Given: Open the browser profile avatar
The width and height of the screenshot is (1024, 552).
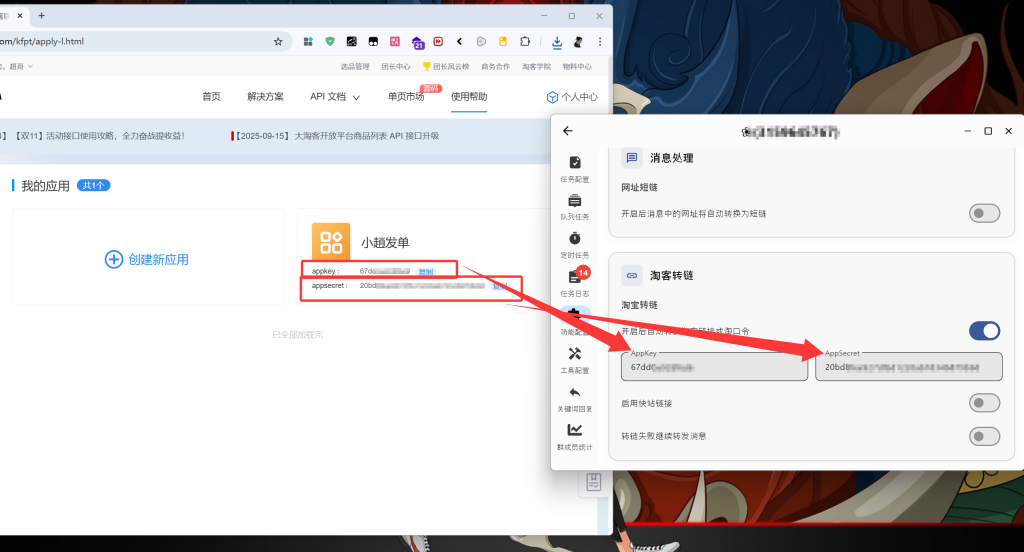Looking at the screenshot, I should tap(578, 42).
